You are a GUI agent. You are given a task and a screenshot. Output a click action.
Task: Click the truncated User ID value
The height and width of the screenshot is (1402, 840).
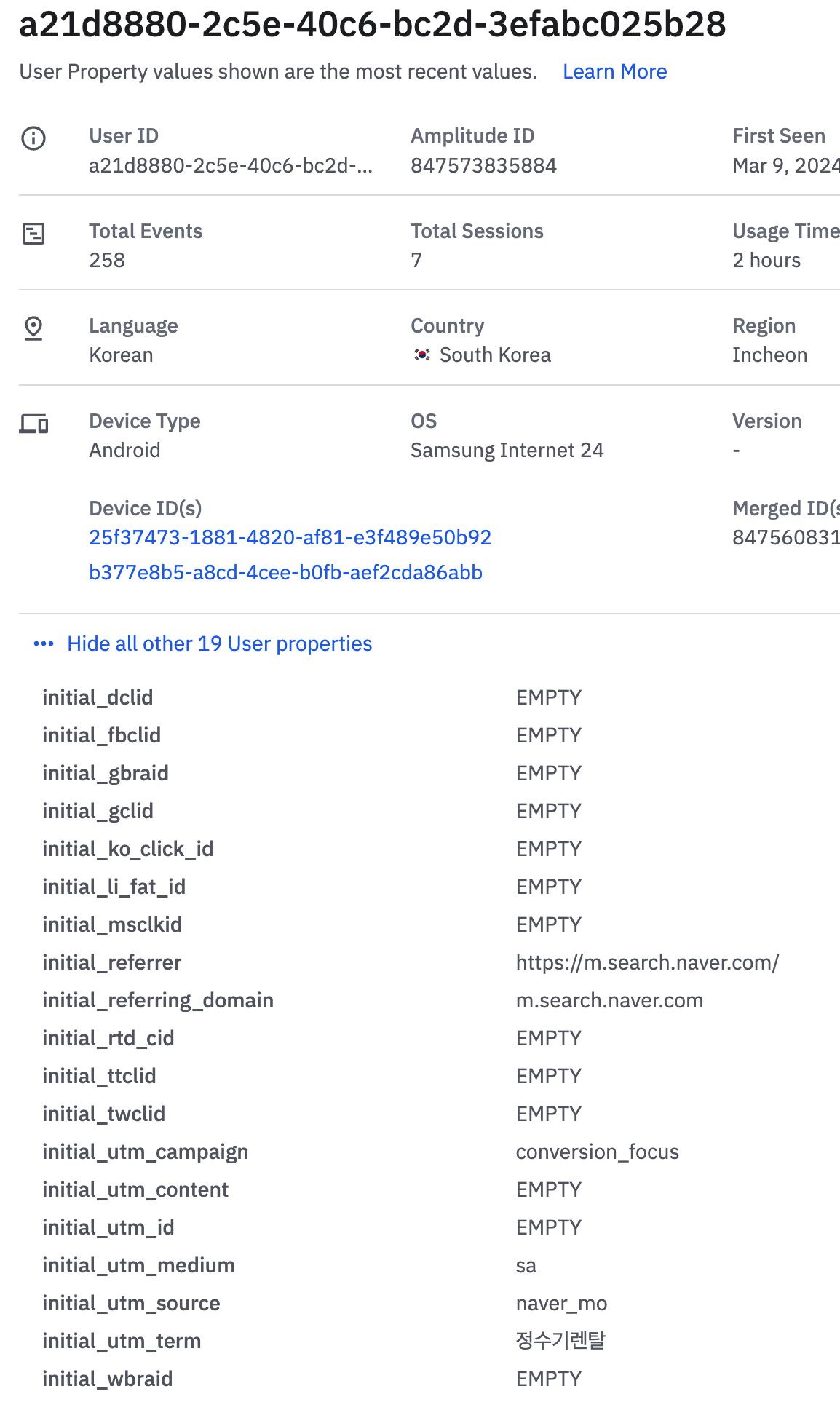point(230,166)
